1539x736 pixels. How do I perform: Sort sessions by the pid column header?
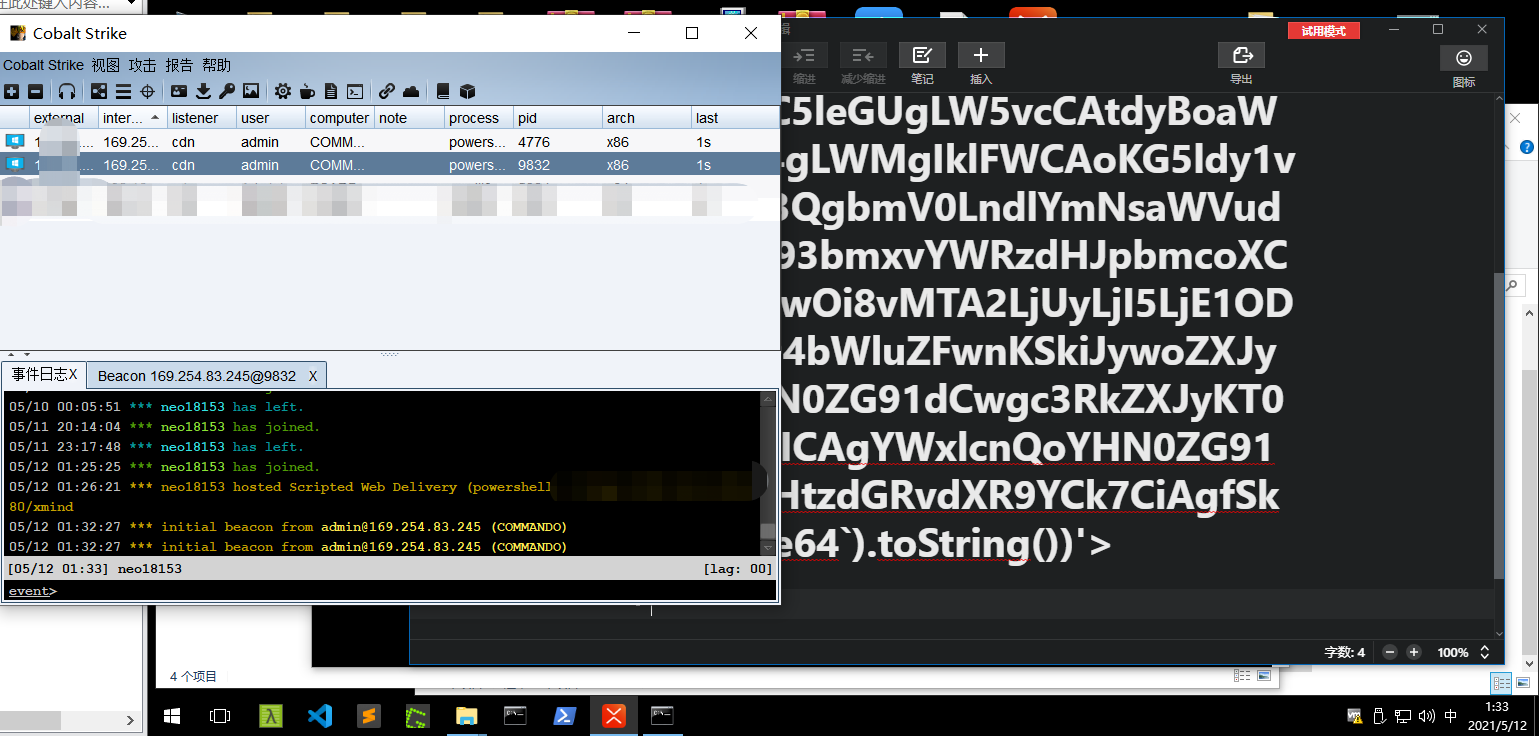click(x=557, y=118)
